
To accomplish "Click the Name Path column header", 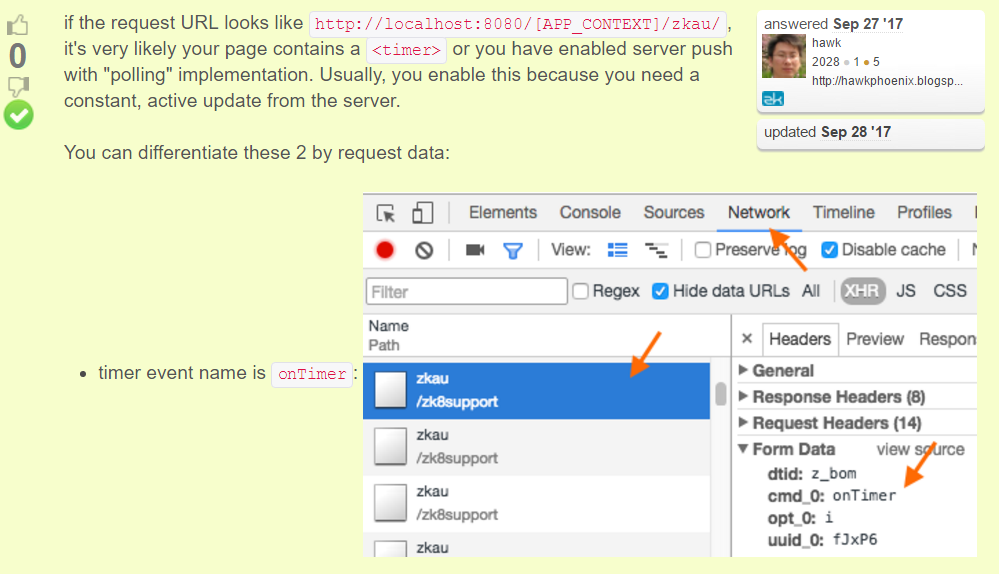I will (546, 336).
